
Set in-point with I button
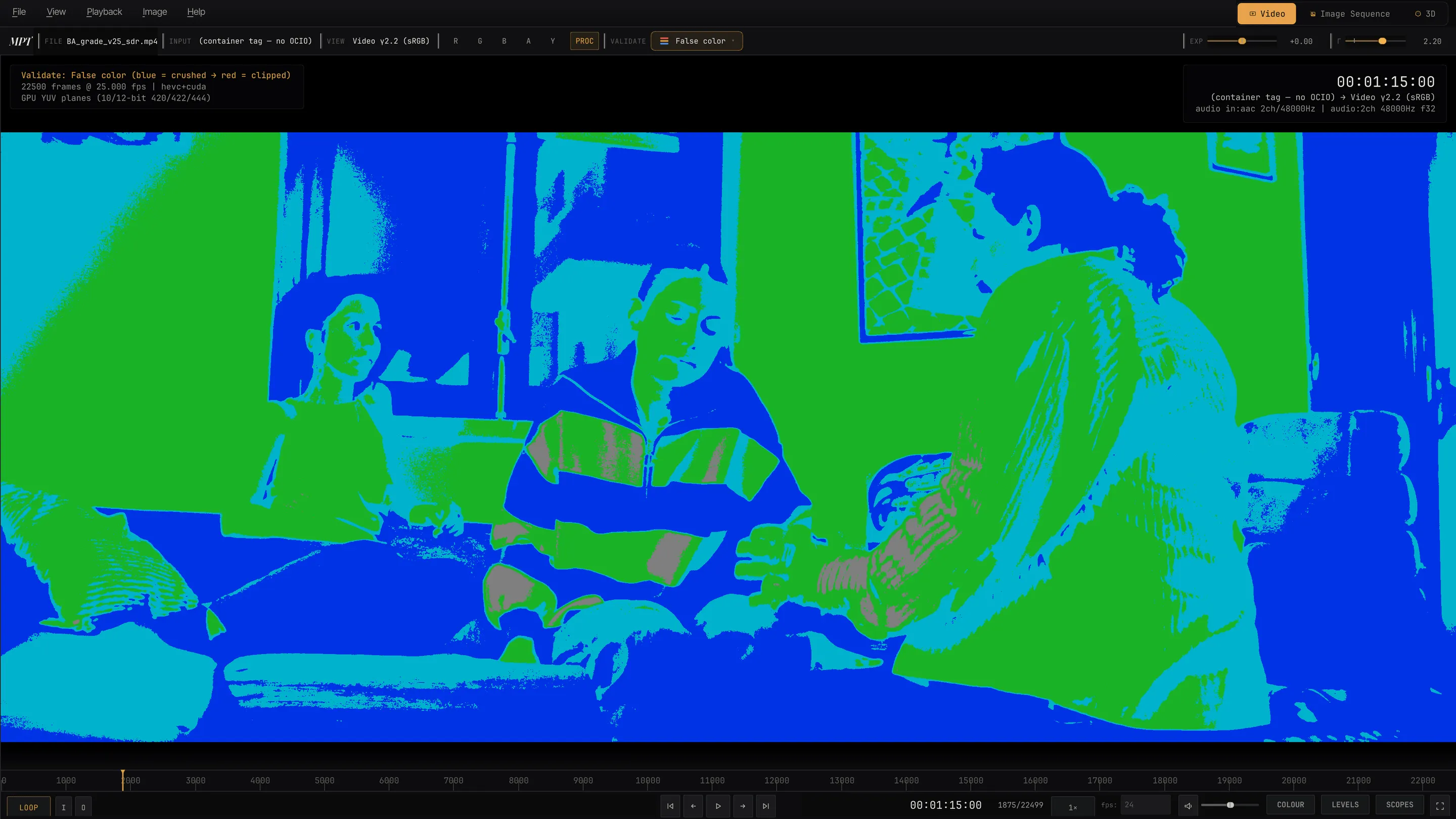click(x=63, y=807)
